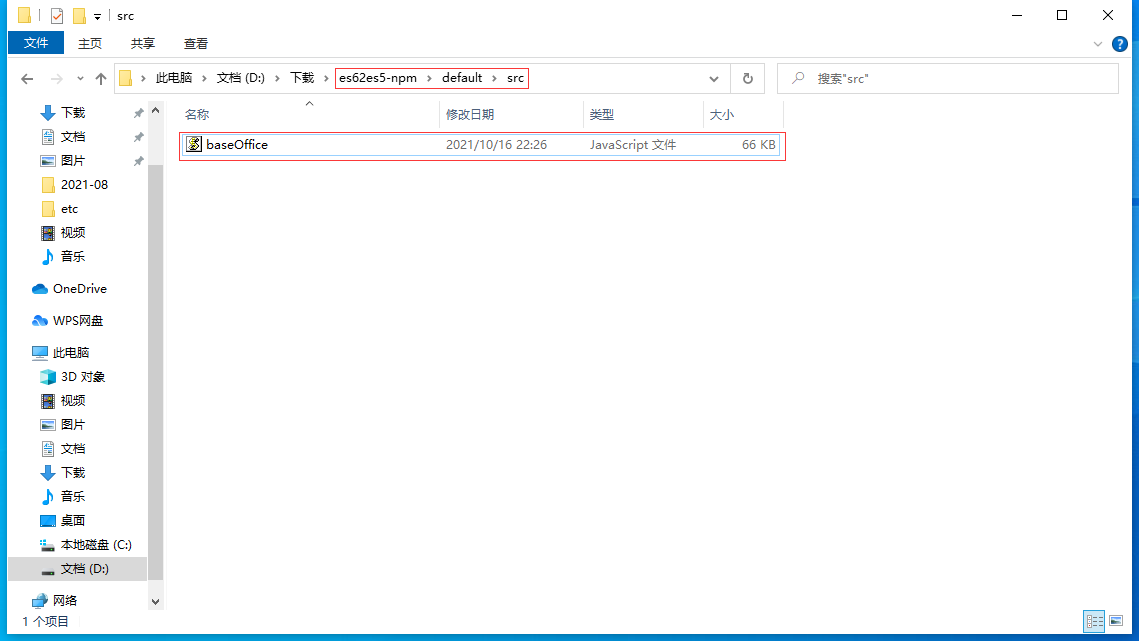Switch to large icons view layout
This screenshot has width=1139, height=641.
(x=1116, y=621)
